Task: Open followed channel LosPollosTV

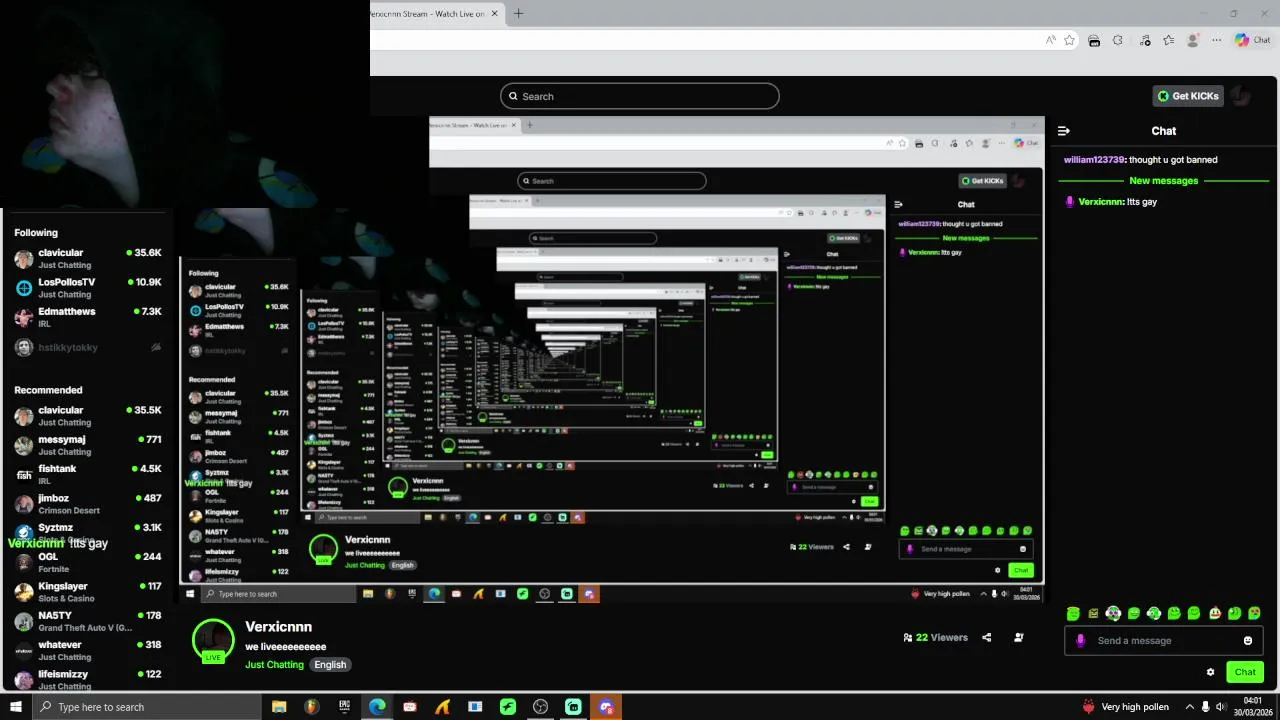Action: click(88, 288)
